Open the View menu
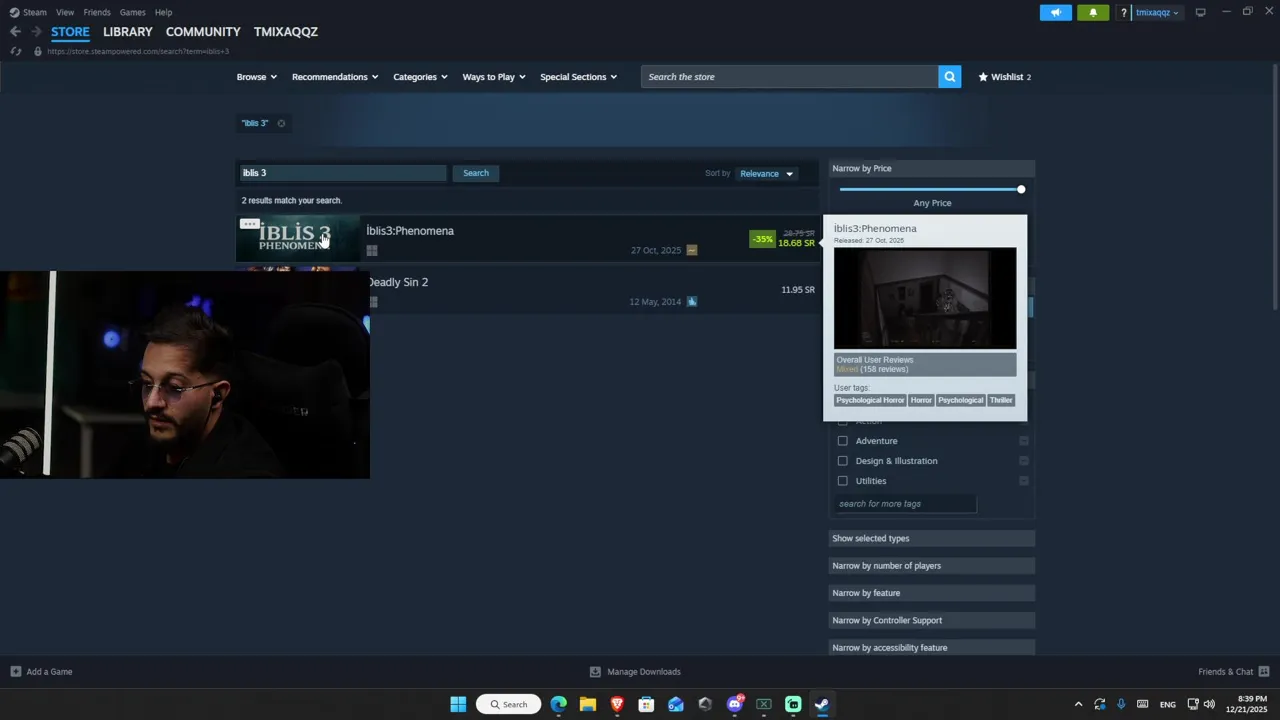Viewport: 1280px width, 720px height. (65, 12)
